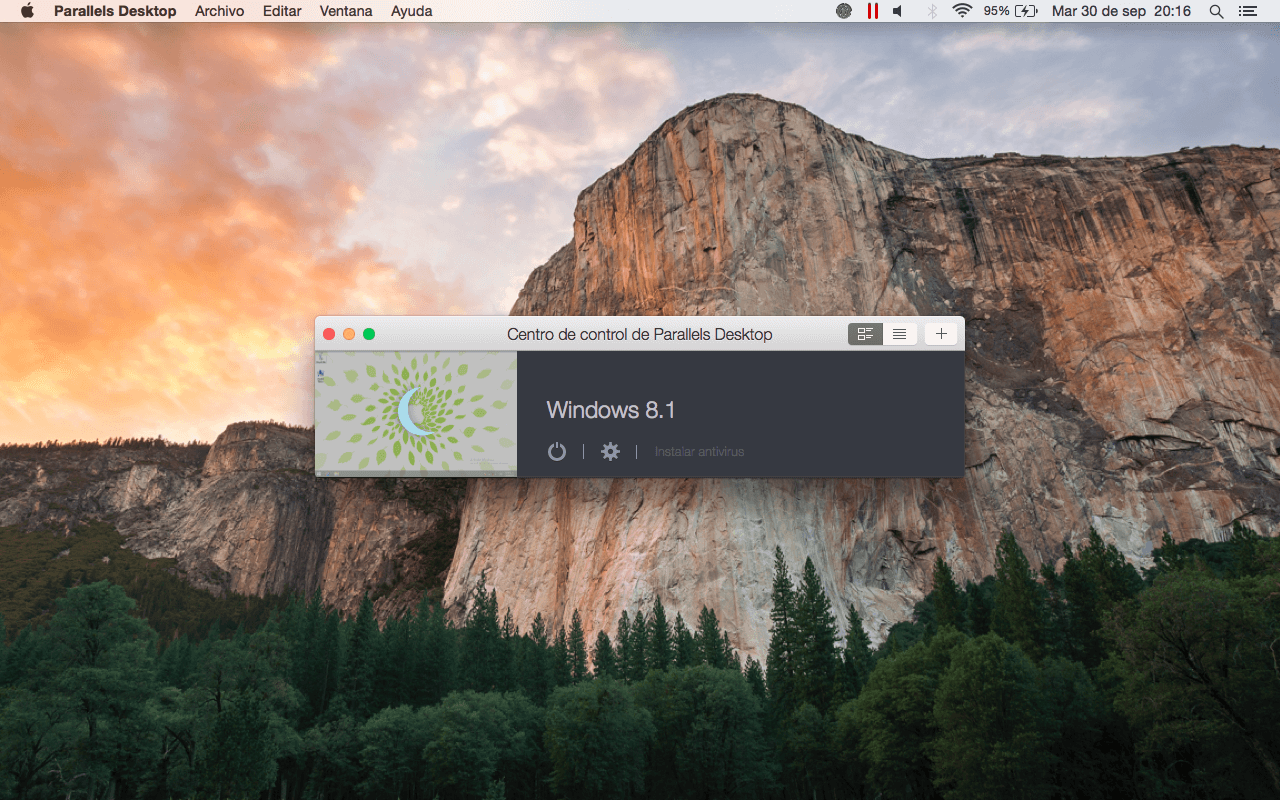1280x800 pixels.
Task: Open the Ventana menu
Action: coord(346,11)
